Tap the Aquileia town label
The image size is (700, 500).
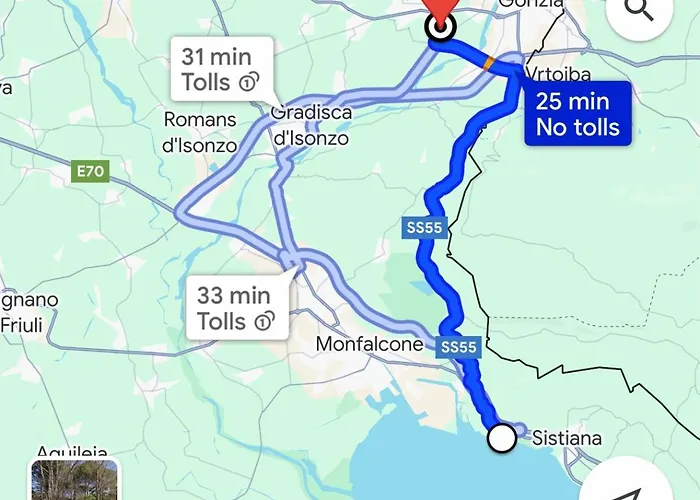click(71, 452)
